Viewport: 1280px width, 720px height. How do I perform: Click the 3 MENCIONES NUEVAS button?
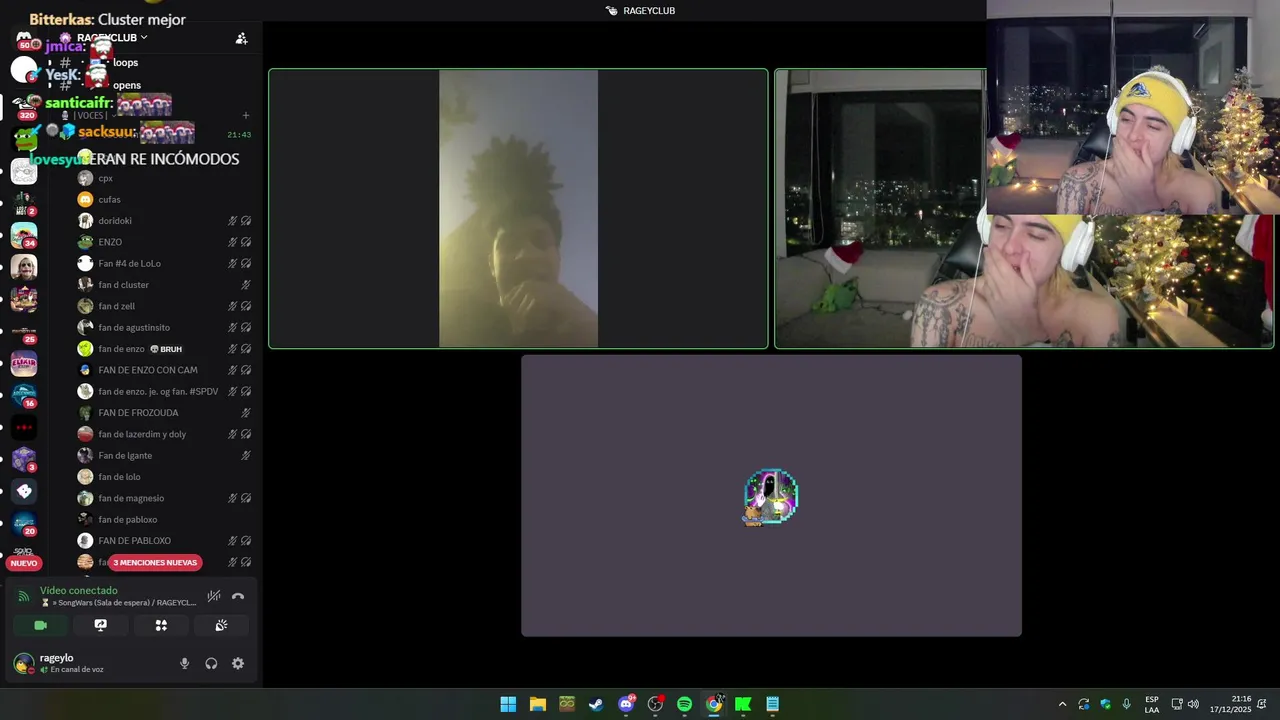(155, 563)
